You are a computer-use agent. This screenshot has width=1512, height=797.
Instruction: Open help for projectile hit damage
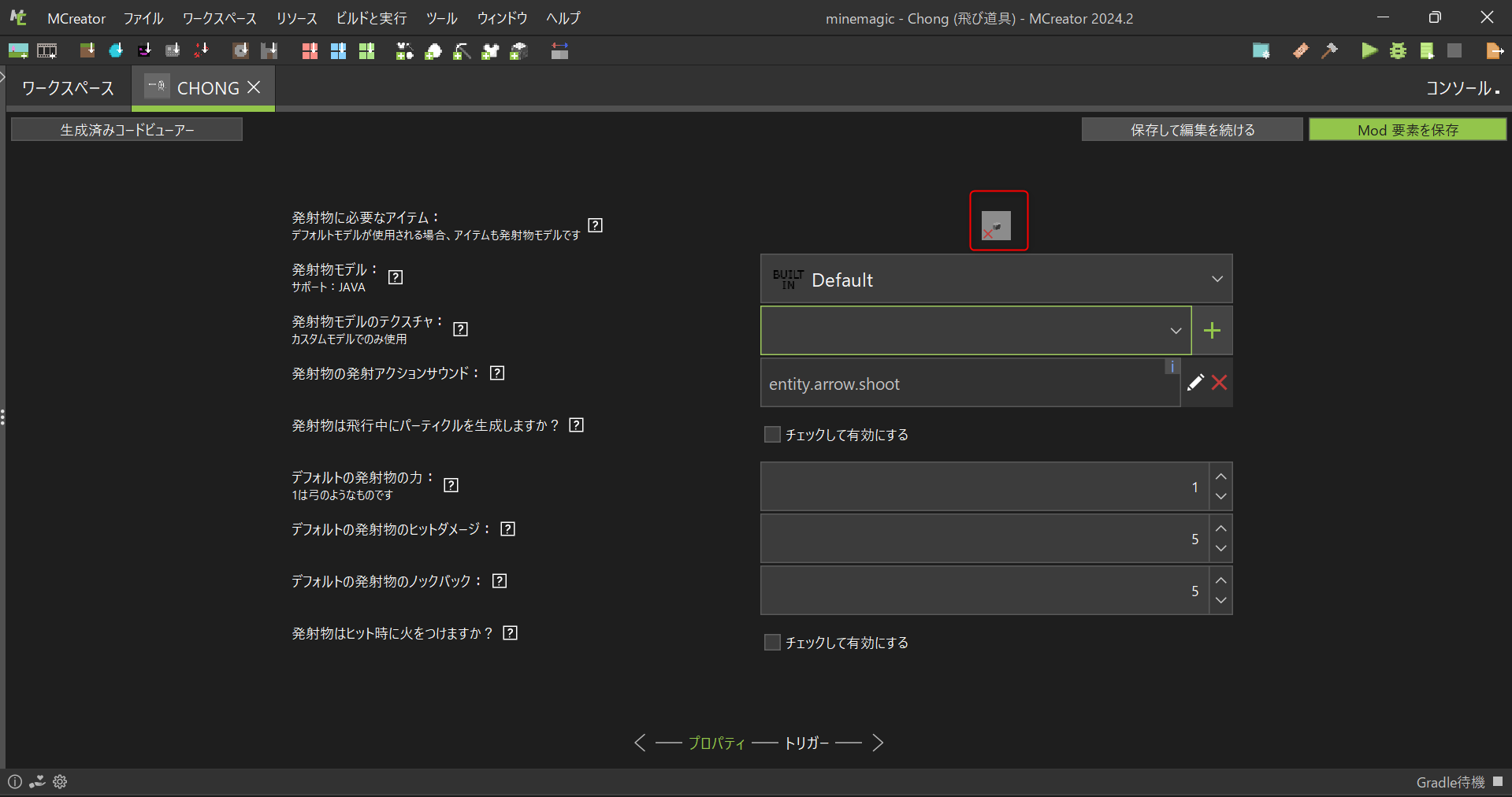coord(508,529)
